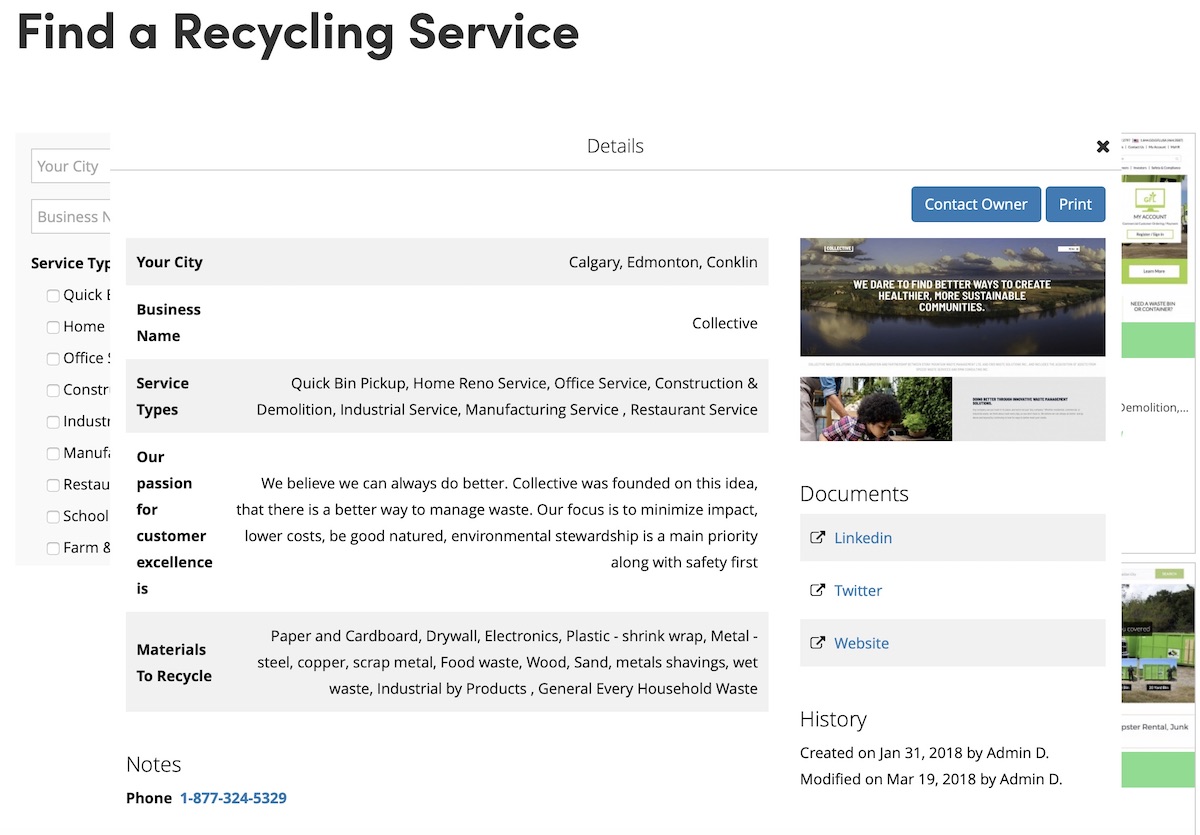The width and height of the screenshot is (1200, 835).
Task: Click the Created on Jan 31, 2018 line
Action: tap(924, 753)
